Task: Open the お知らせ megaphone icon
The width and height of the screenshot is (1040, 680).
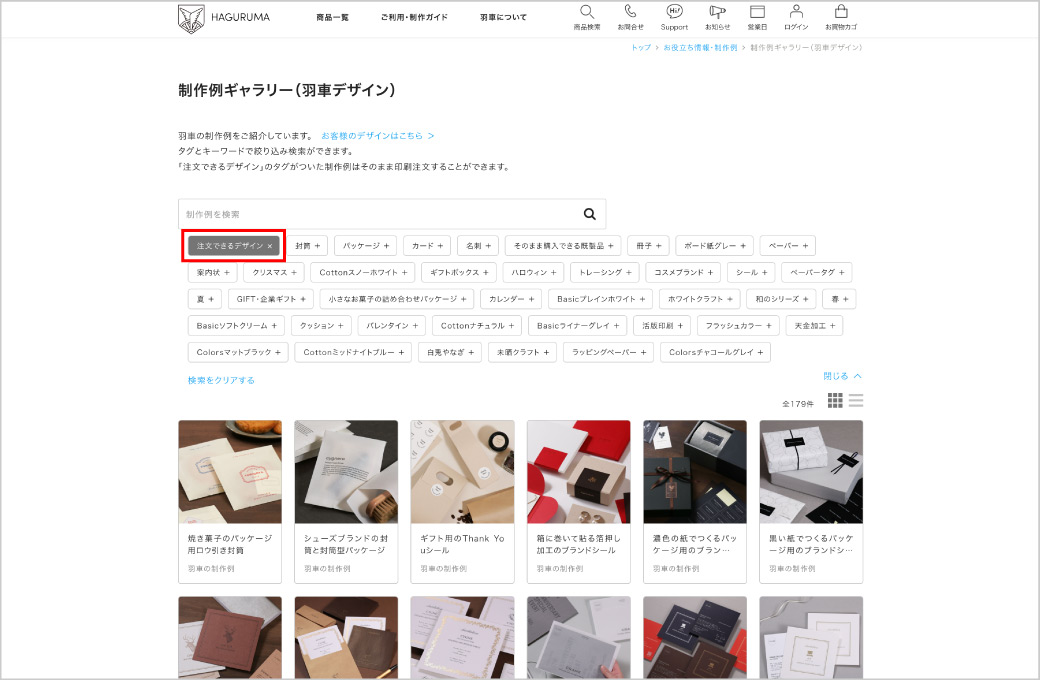Action: (x=716, y=13)
